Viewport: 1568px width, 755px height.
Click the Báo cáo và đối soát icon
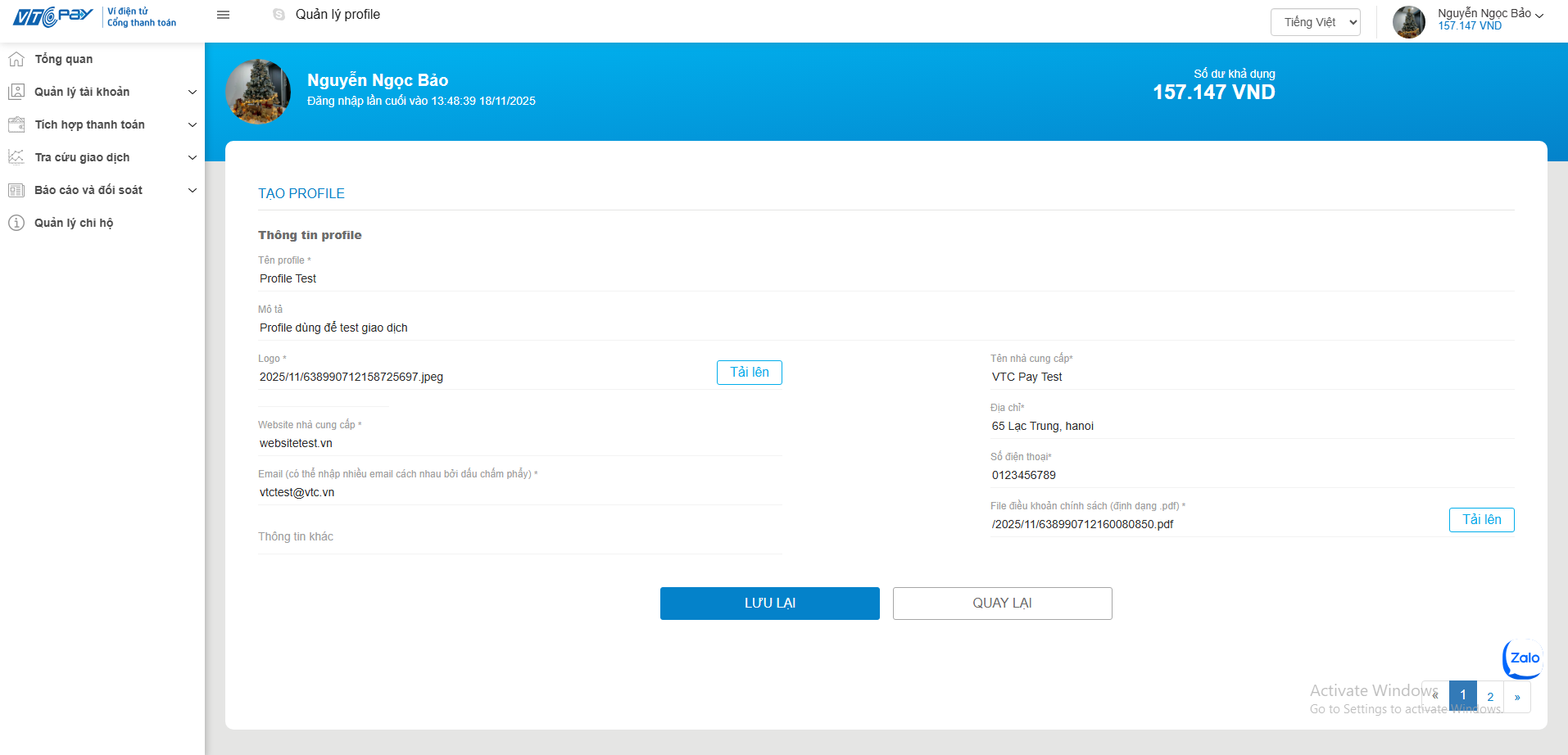[x=16, y=190]
